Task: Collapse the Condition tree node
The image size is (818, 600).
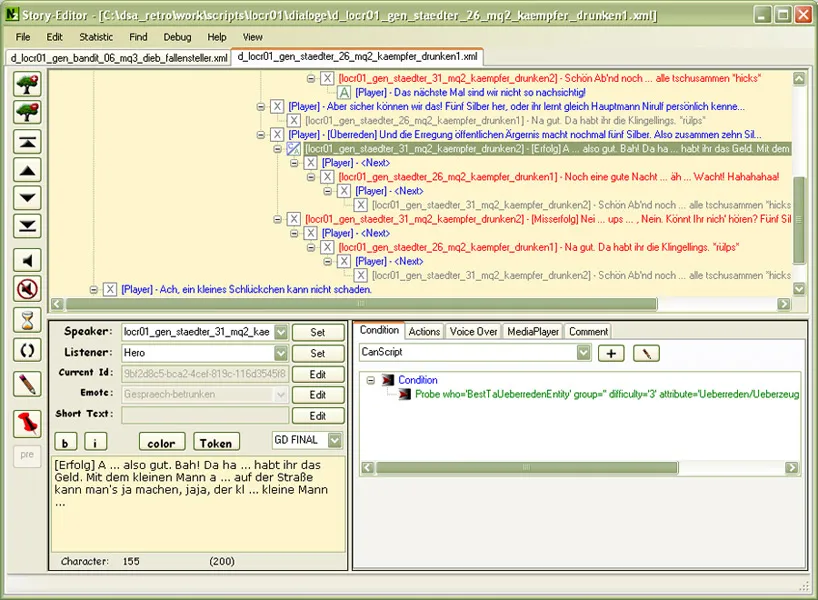Action: 369,381
